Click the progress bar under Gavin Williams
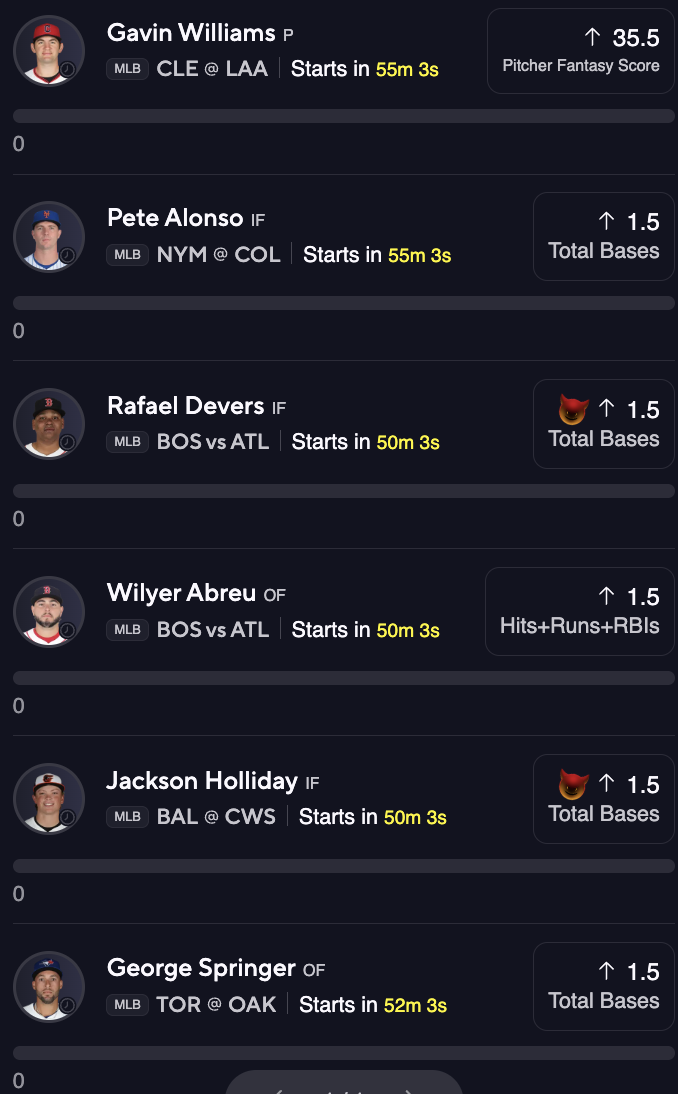The width and height of the screenshot is (678, 1094). [343, 116]
